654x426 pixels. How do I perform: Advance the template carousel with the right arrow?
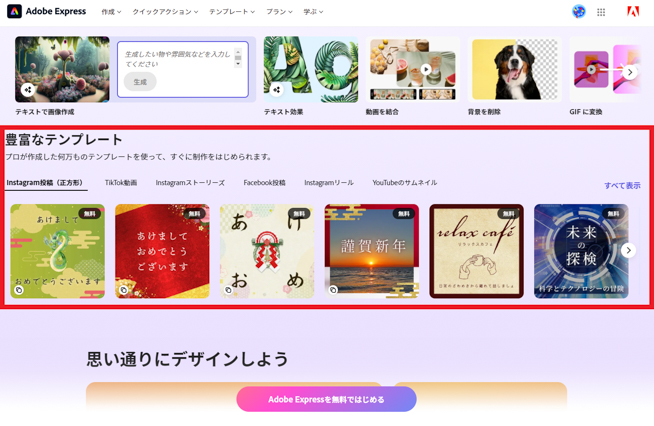pos(628,251)
